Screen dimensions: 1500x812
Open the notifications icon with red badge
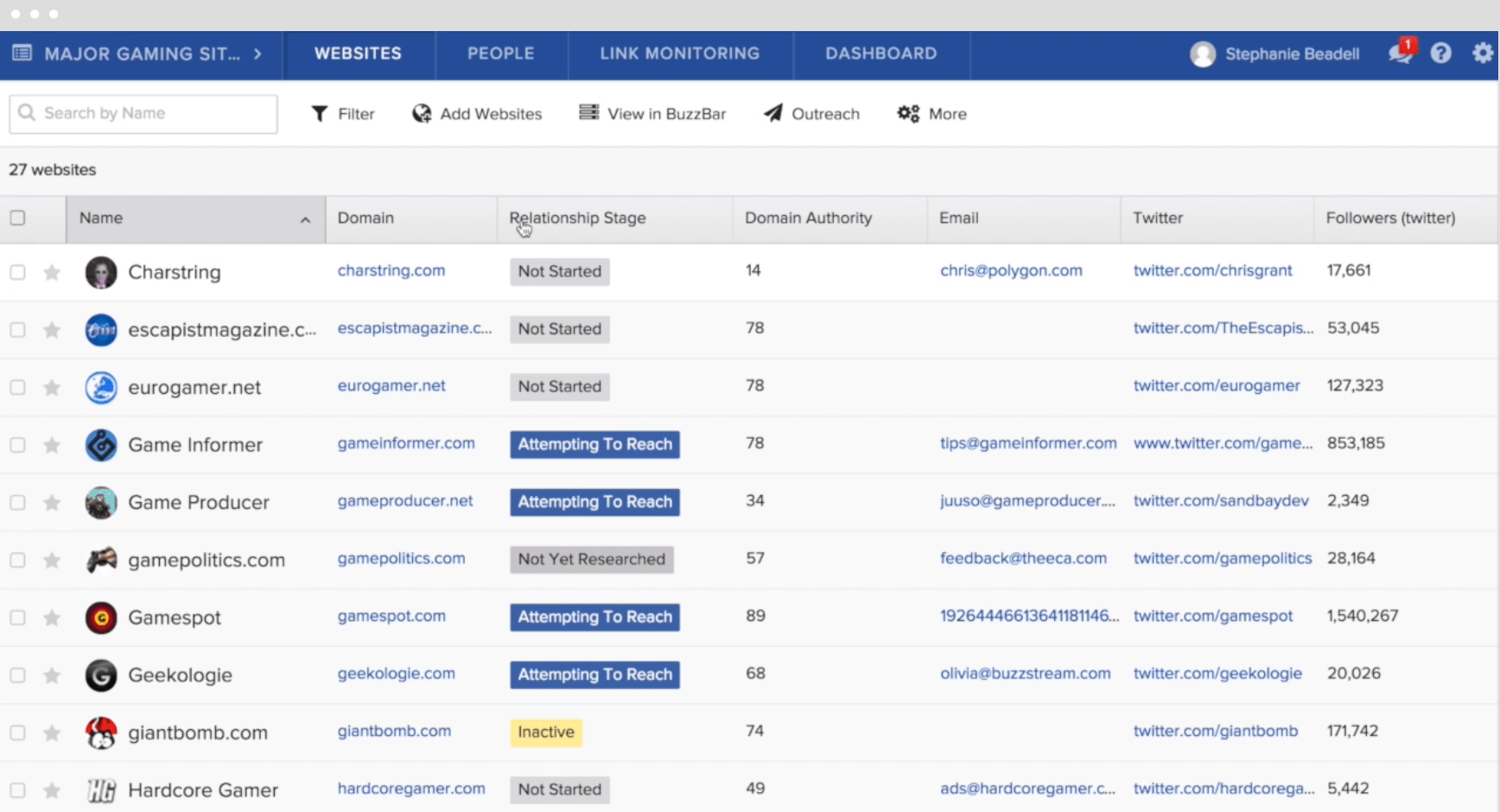pyautogui.click(x=1401, y=52)
